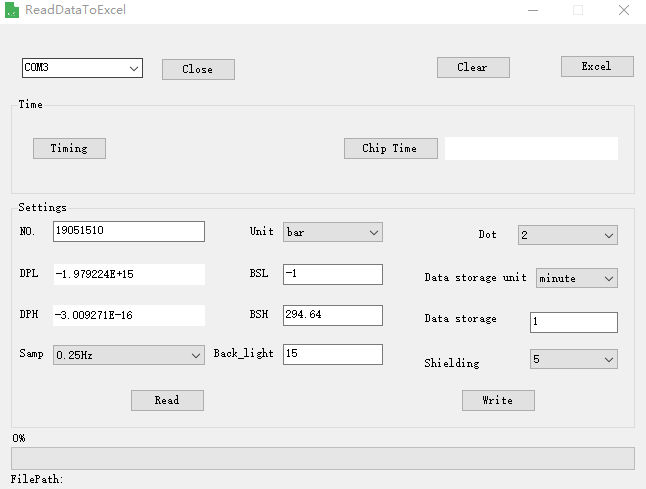Click the Chip Time output field
Screen dimensions: 646x489
tap(531, 148)
